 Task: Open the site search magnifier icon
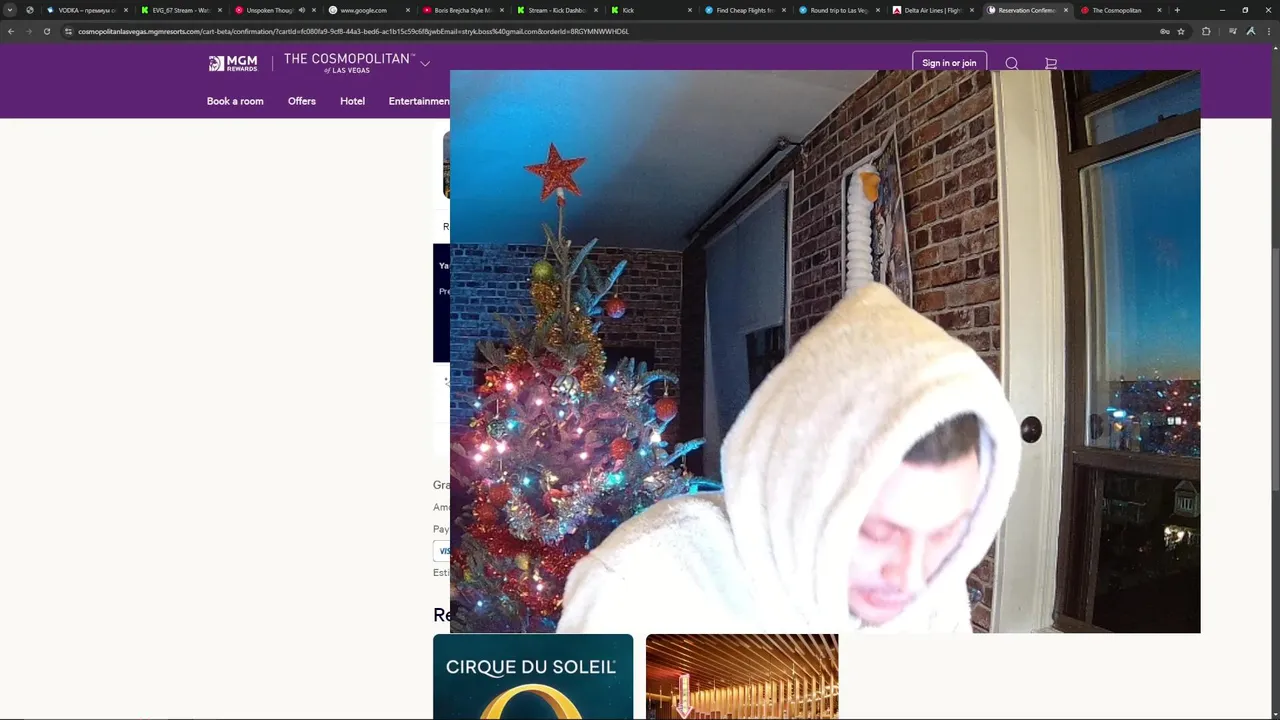[1012, 63]
